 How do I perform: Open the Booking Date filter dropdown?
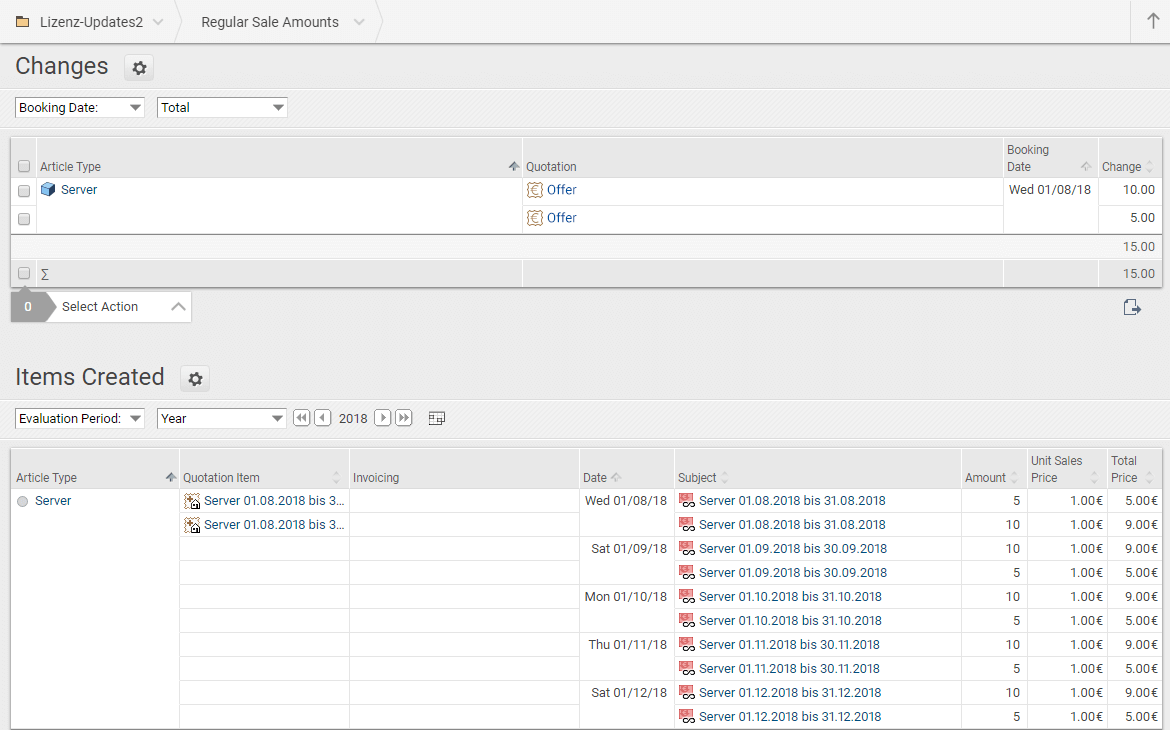point(80,108)
